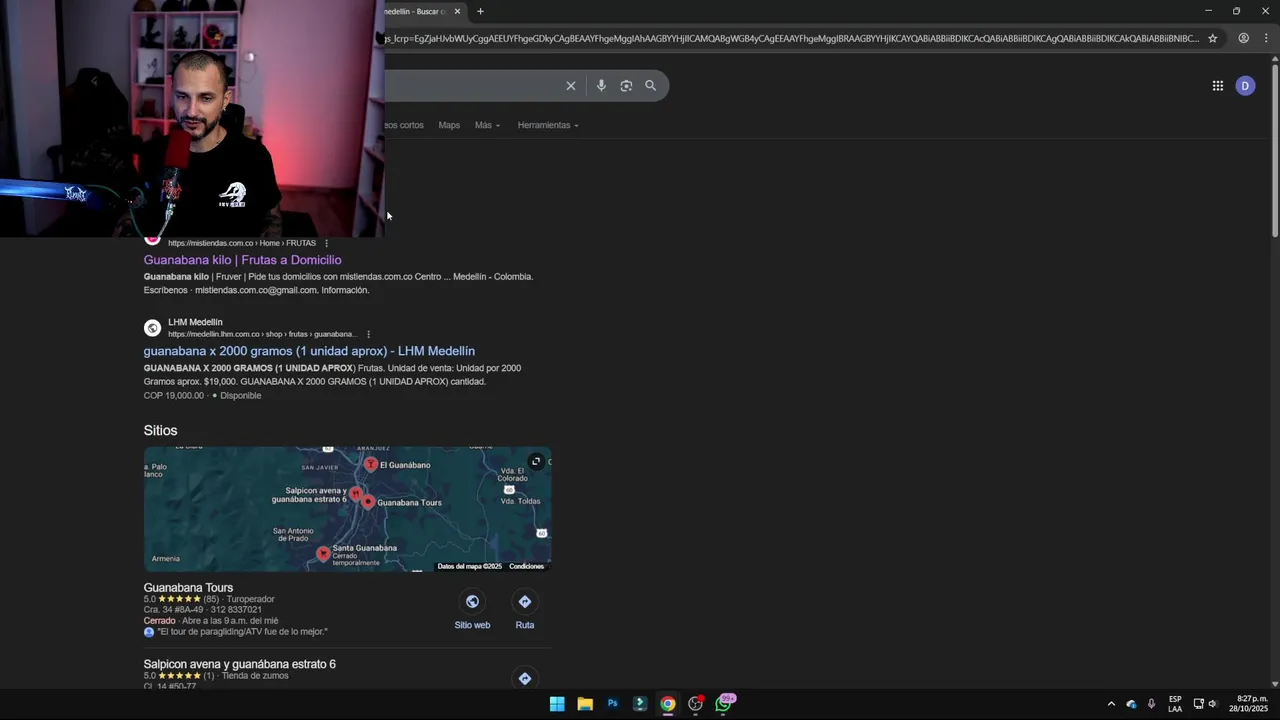Open more options for LHM Medellín result
Viewport: 1280px width, 720px height.
click(x=368, y=334)
